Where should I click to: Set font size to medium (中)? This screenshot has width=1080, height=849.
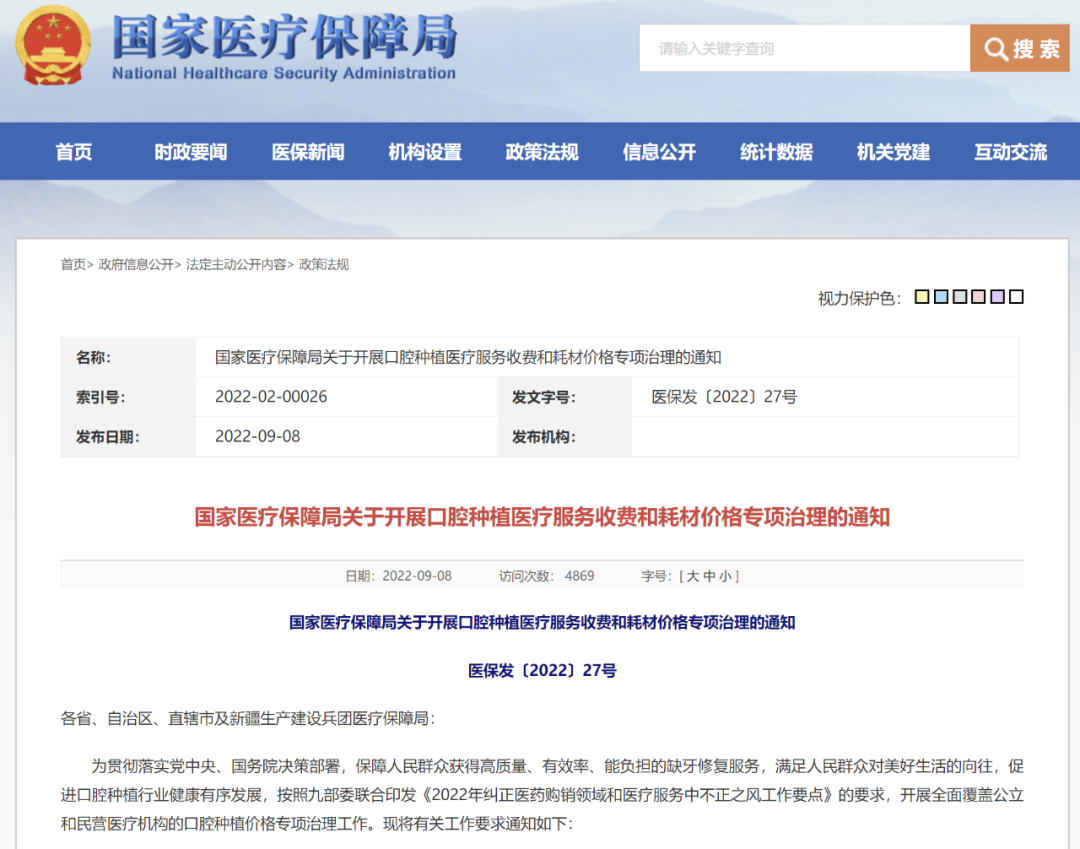pos(709,576)
